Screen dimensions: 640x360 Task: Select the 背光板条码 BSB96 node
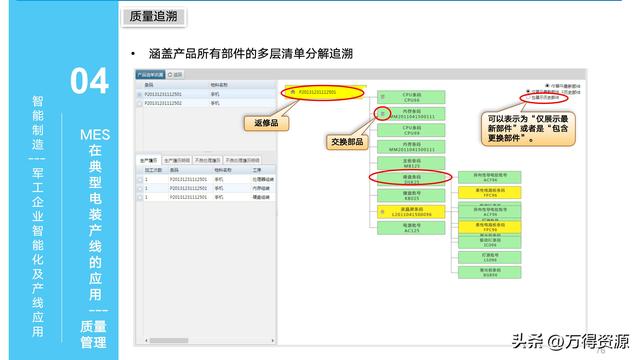point(489,272)
